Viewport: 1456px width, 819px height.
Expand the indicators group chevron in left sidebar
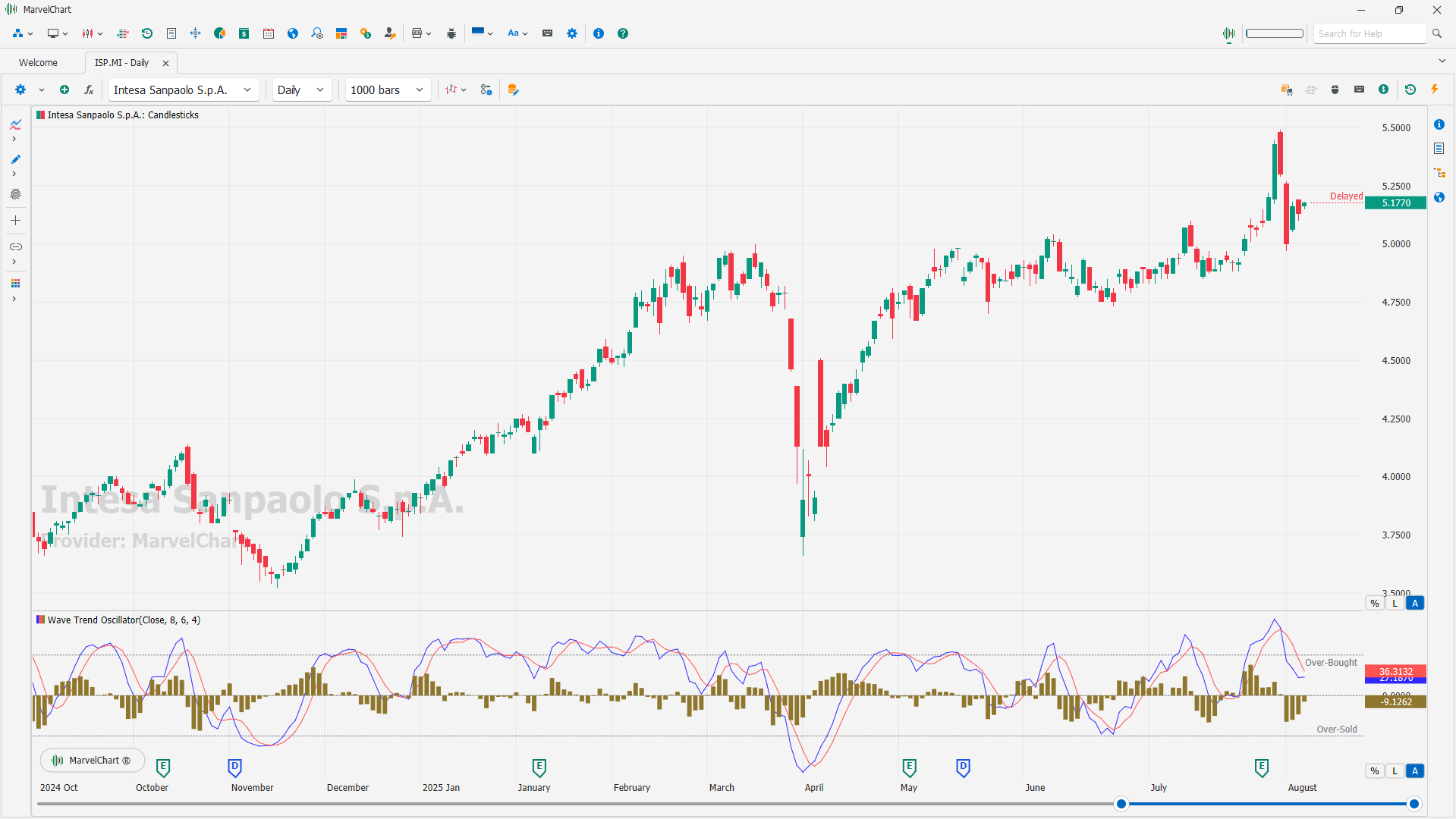pos(14,139)
